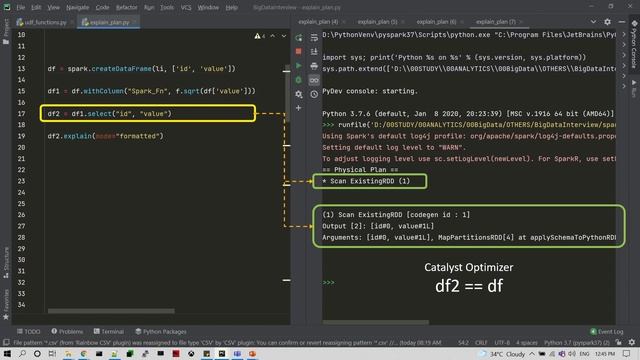Open the Favorites tool window
This screenshot has height=360, width=640.
[x=6, y=304]
